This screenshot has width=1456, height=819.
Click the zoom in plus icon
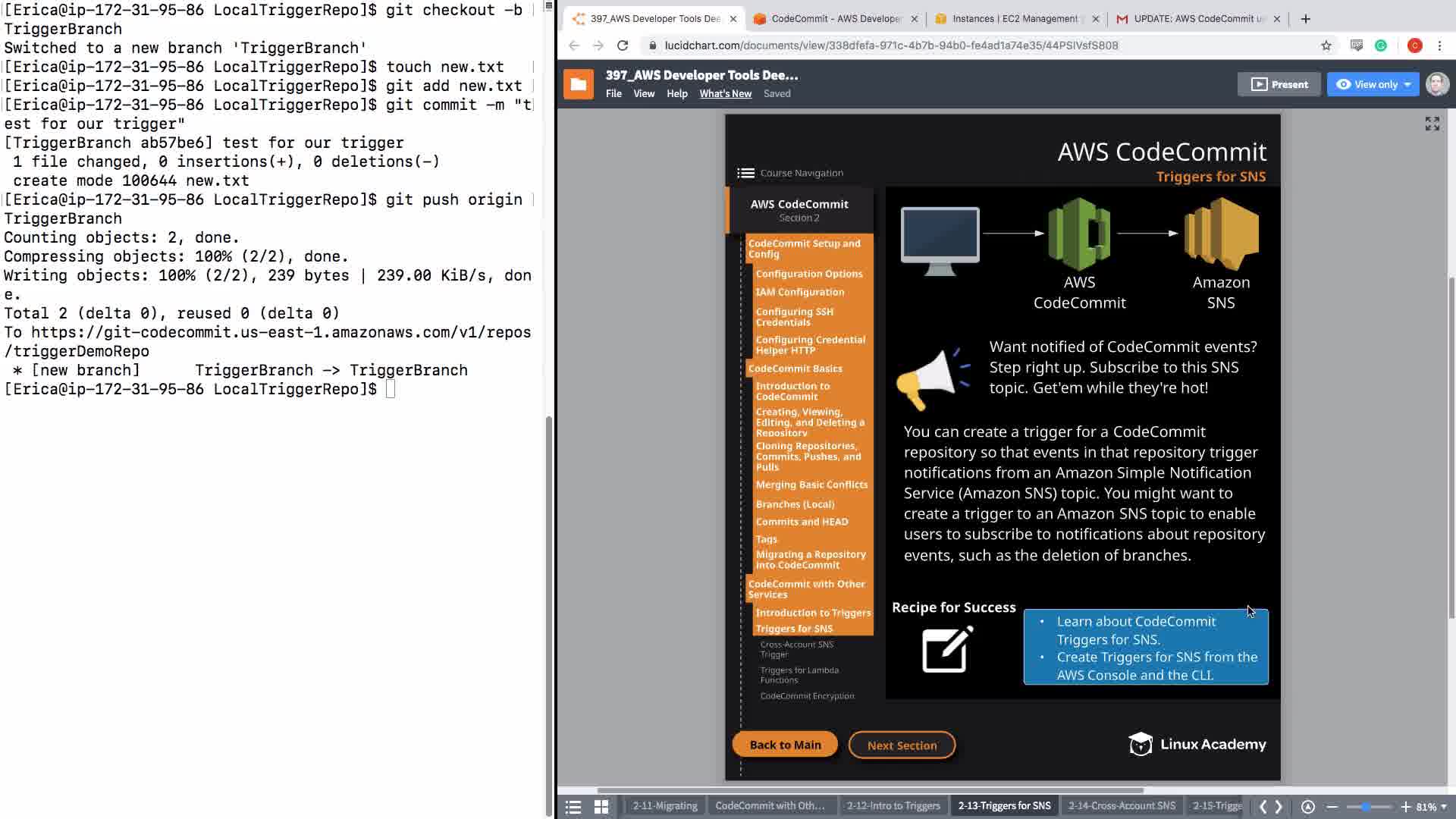click(1405, 807)
